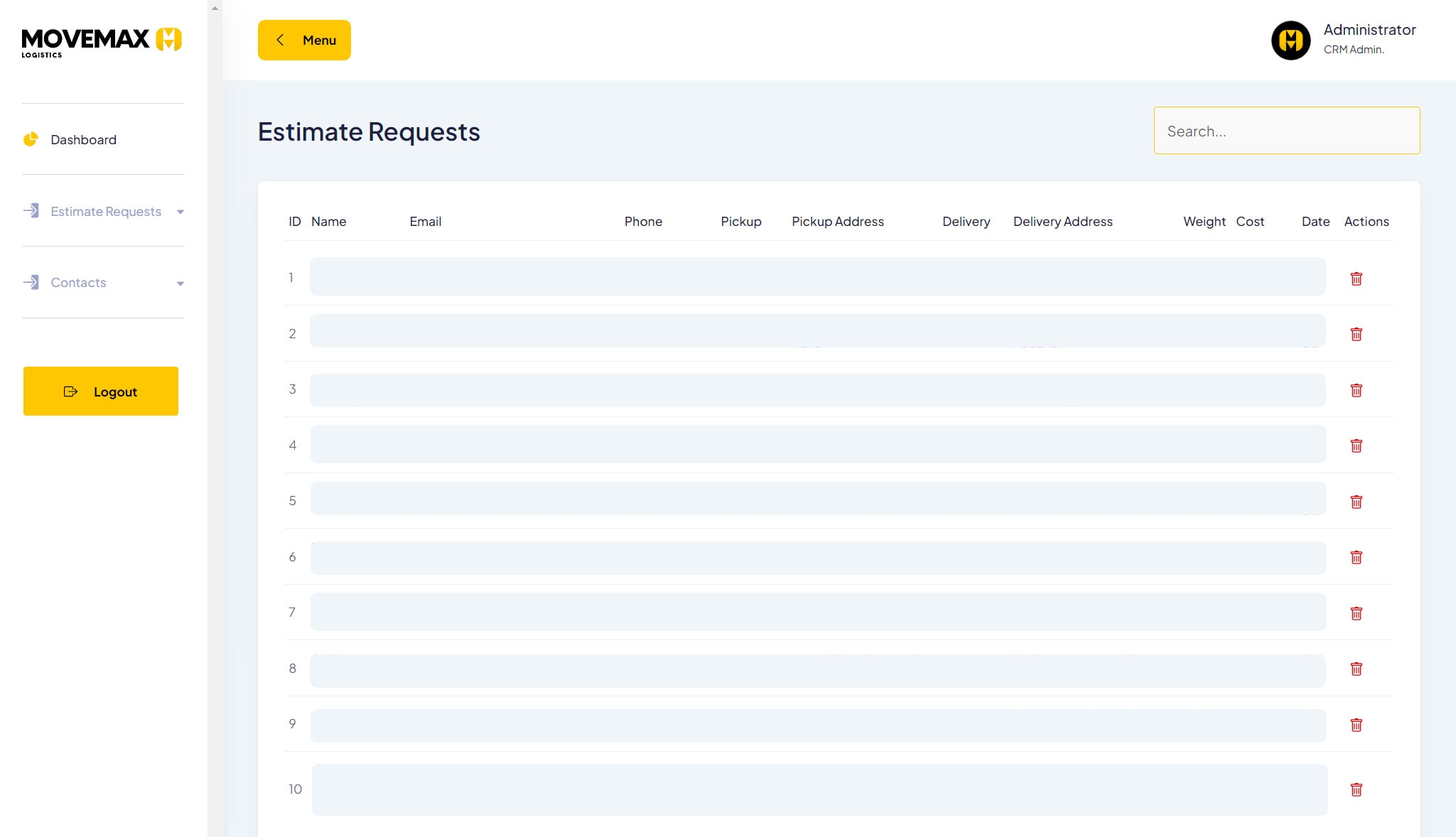Select Contacts in the sidebar
The height and width of the screenshot is (837, 1456).
click(x=78, y=283)
